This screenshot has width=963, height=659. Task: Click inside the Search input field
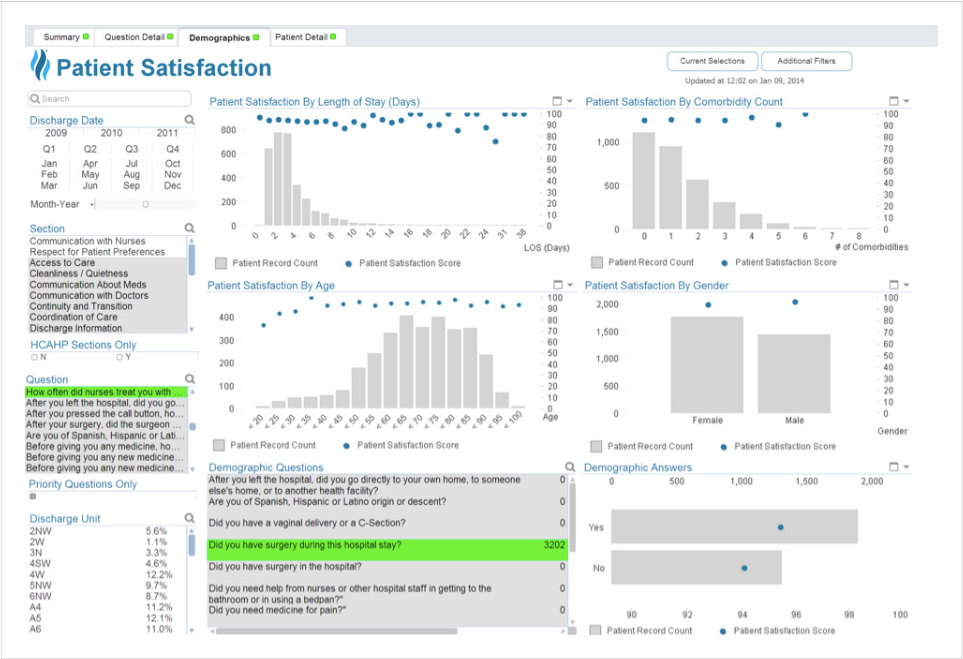(x=108, y=99)
